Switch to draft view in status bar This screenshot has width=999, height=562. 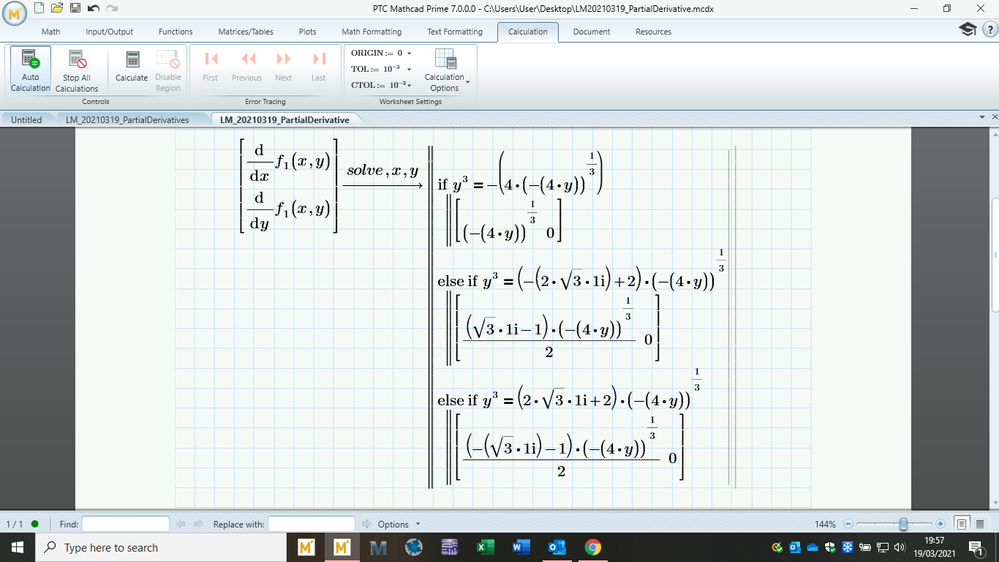(x=982, y=524)
